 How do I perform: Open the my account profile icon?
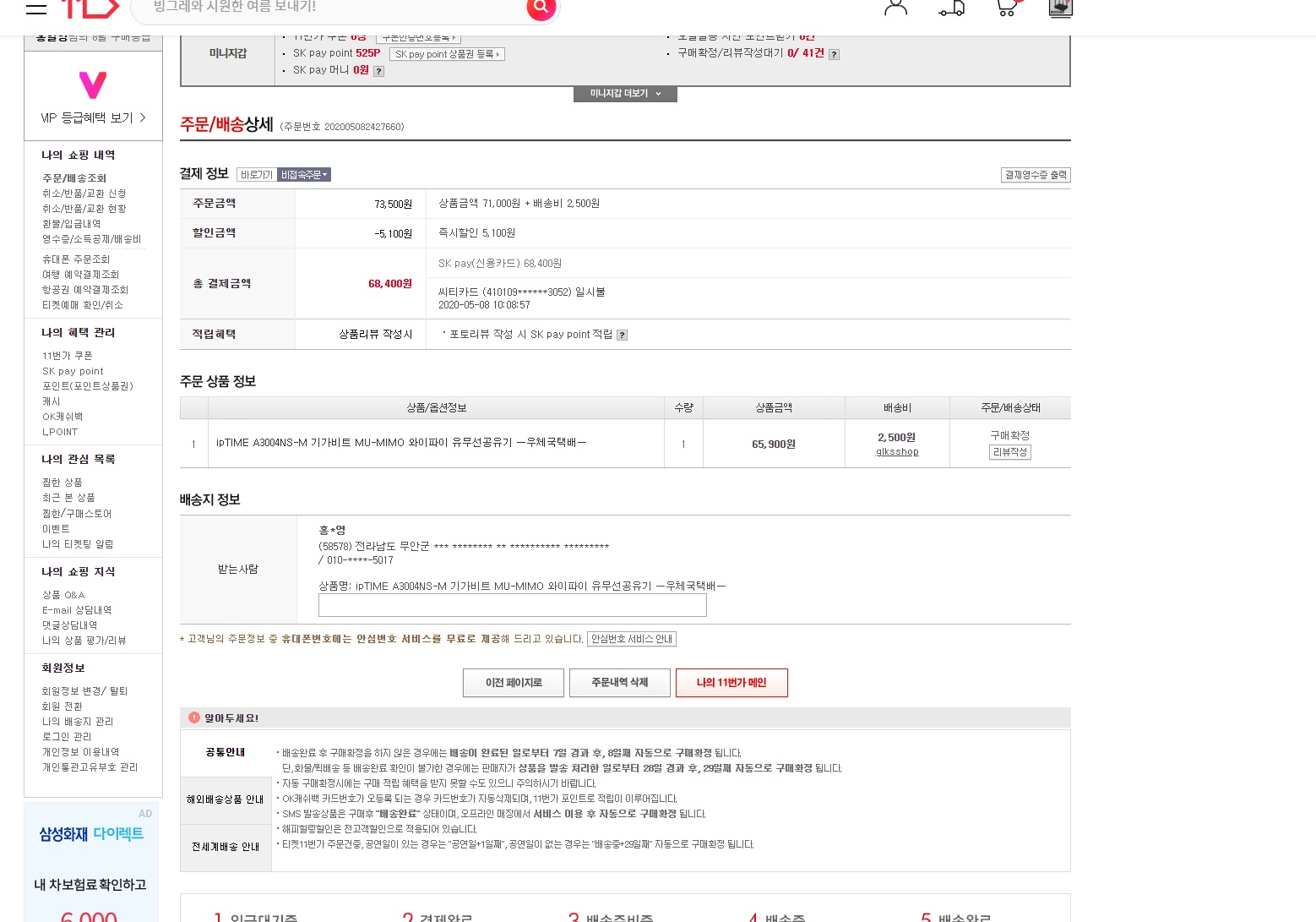click(x=895, y=8)
